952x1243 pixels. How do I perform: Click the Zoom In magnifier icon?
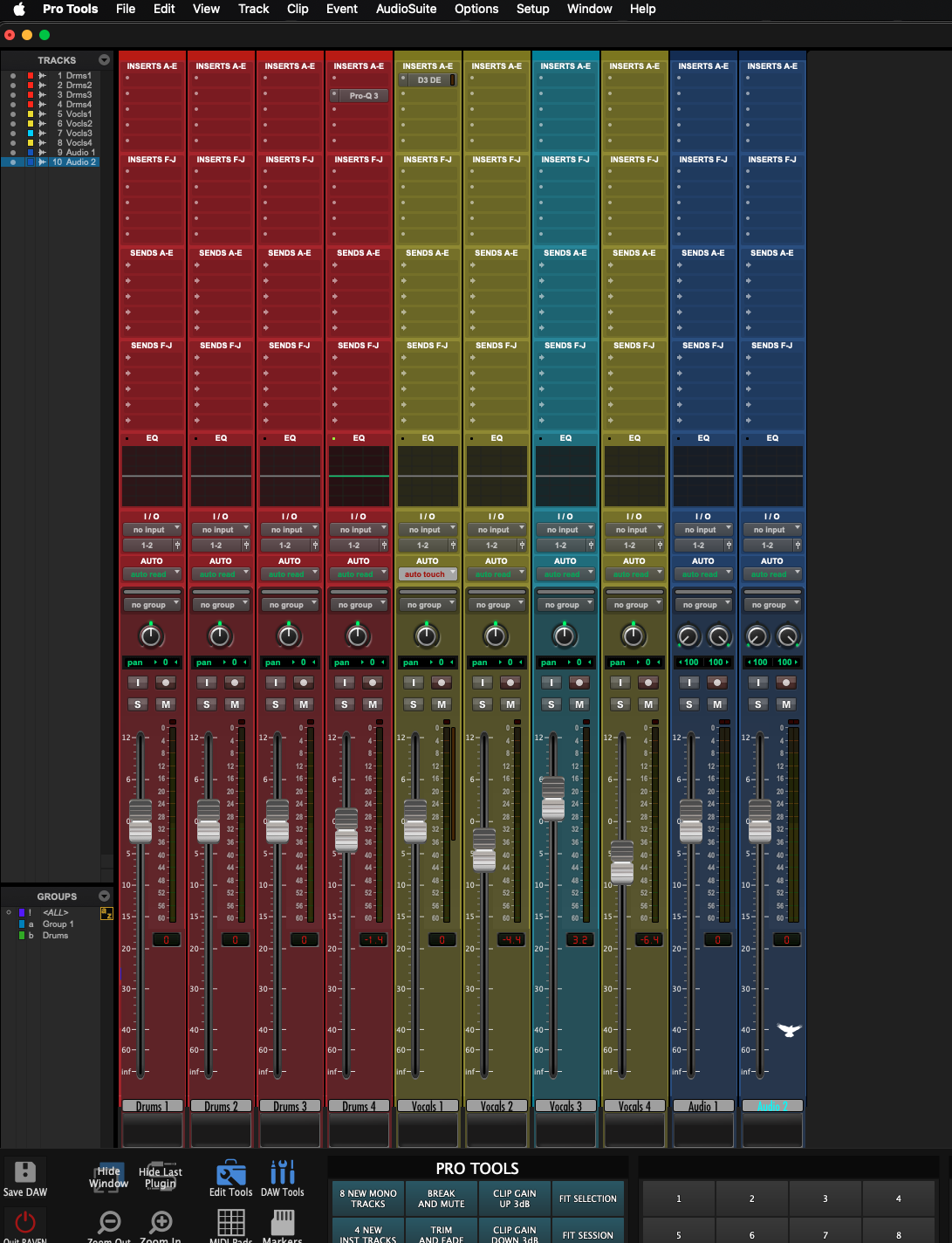[161, 1221]
